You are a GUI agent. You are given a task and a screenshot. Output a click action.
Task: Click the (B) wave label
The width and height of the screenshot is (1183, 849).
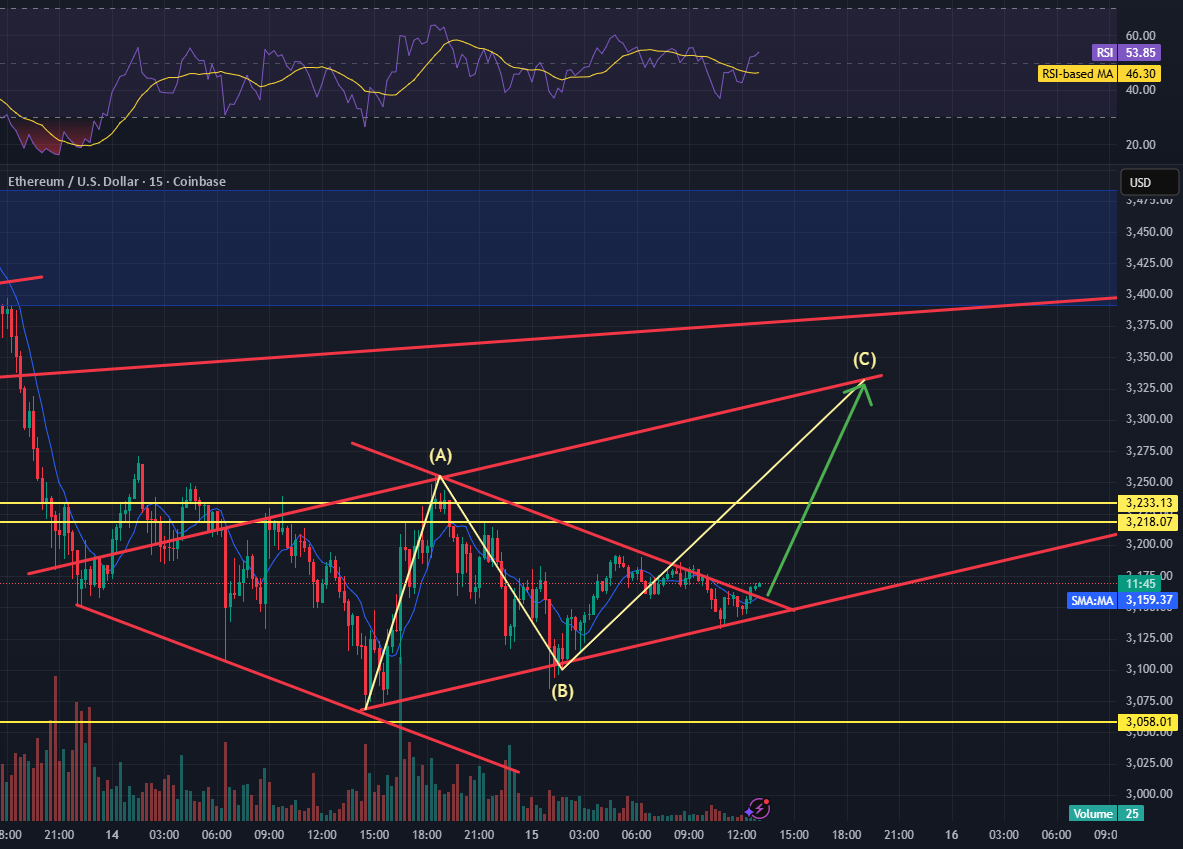pyautogui.click(x=563, y=690)
